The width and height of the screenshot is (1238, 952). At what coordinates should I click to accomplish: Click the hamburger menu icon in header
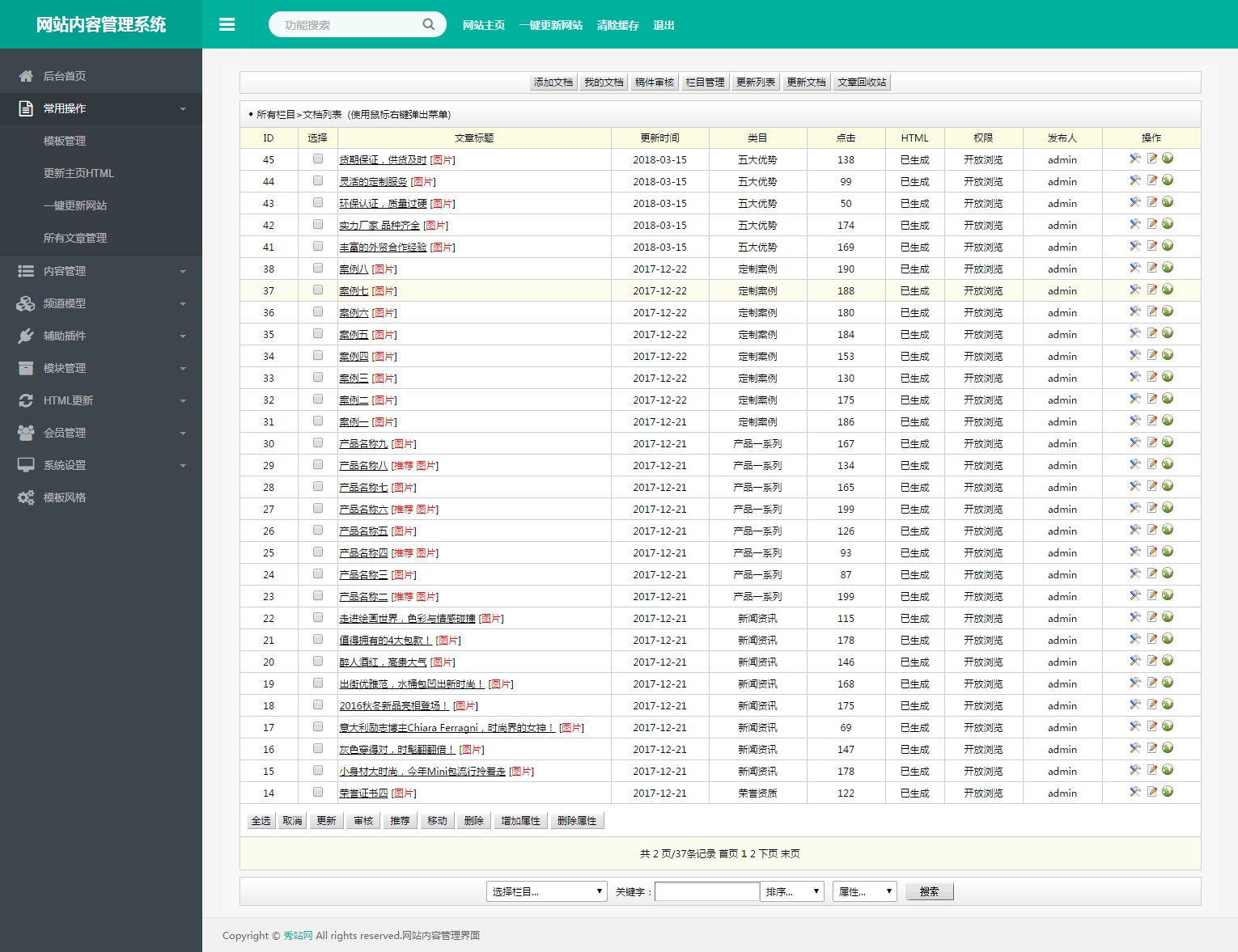(x=227, y=25)
